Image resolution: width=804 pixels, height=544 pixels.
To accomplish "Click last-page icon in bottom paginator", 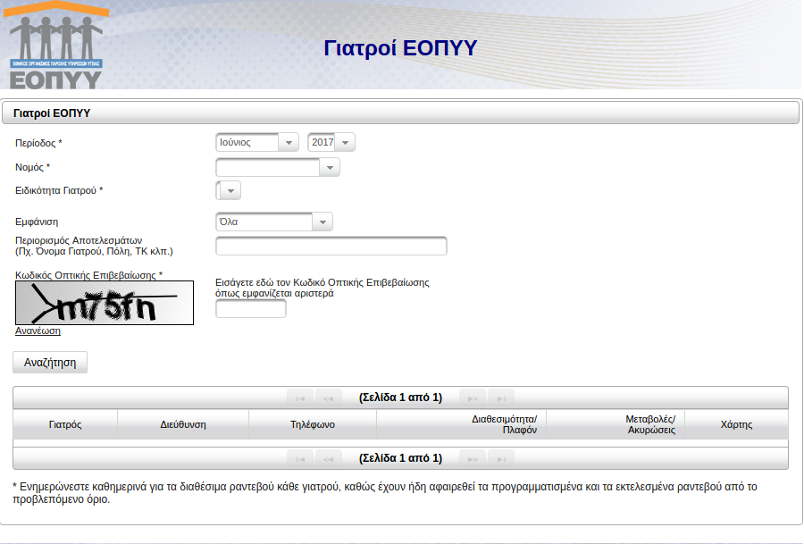I will click(501, 458).
